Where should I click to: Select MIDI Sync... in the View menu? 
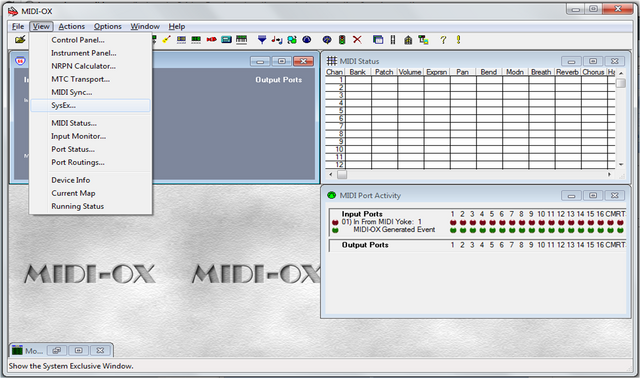[x=90, y=92]
